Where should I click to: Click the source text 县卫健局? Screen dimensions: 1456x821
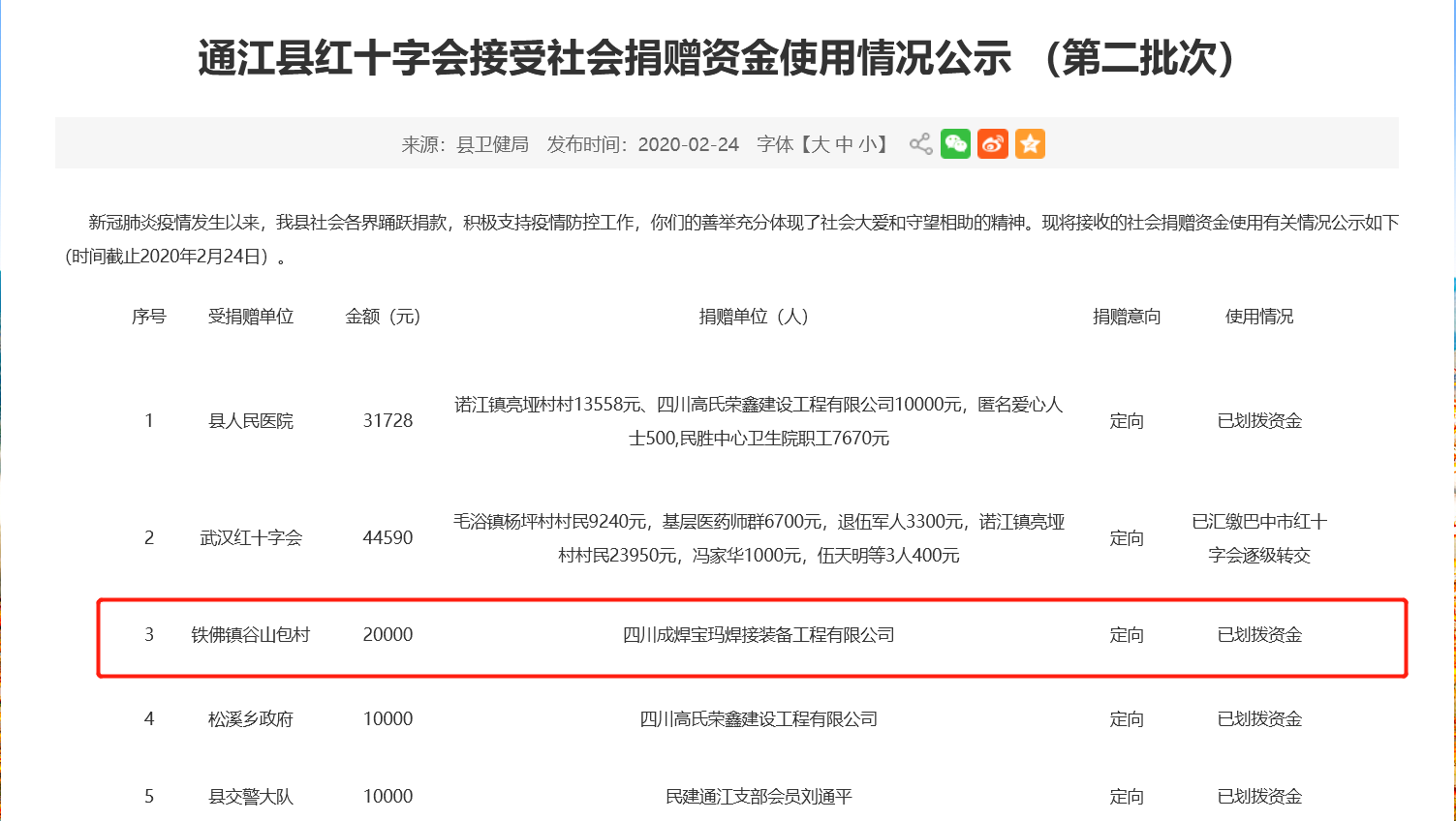493,144
